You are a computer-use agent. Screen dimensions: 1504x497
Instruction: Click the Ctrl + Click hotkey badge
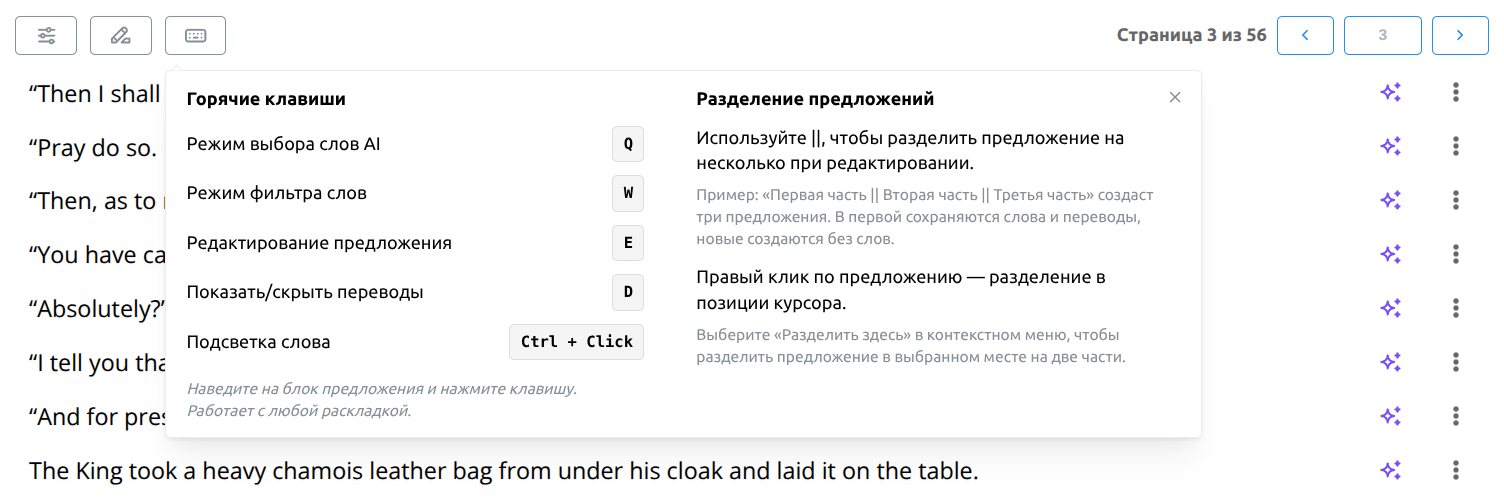click(x=577, y=342)
